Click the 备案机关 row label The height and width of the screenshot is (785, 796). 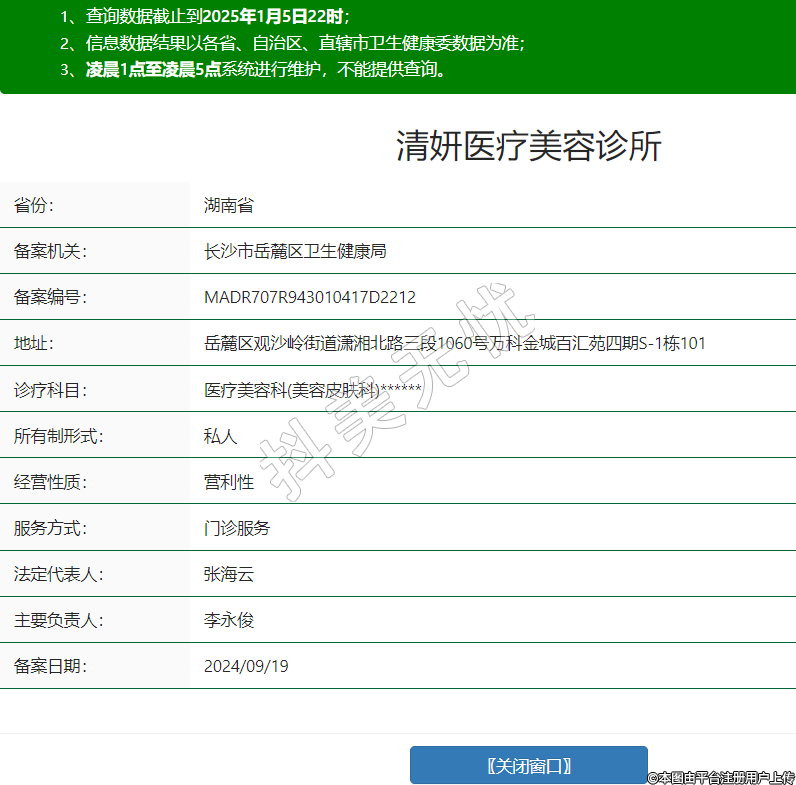pyautogui.click(x=50, y=251)
